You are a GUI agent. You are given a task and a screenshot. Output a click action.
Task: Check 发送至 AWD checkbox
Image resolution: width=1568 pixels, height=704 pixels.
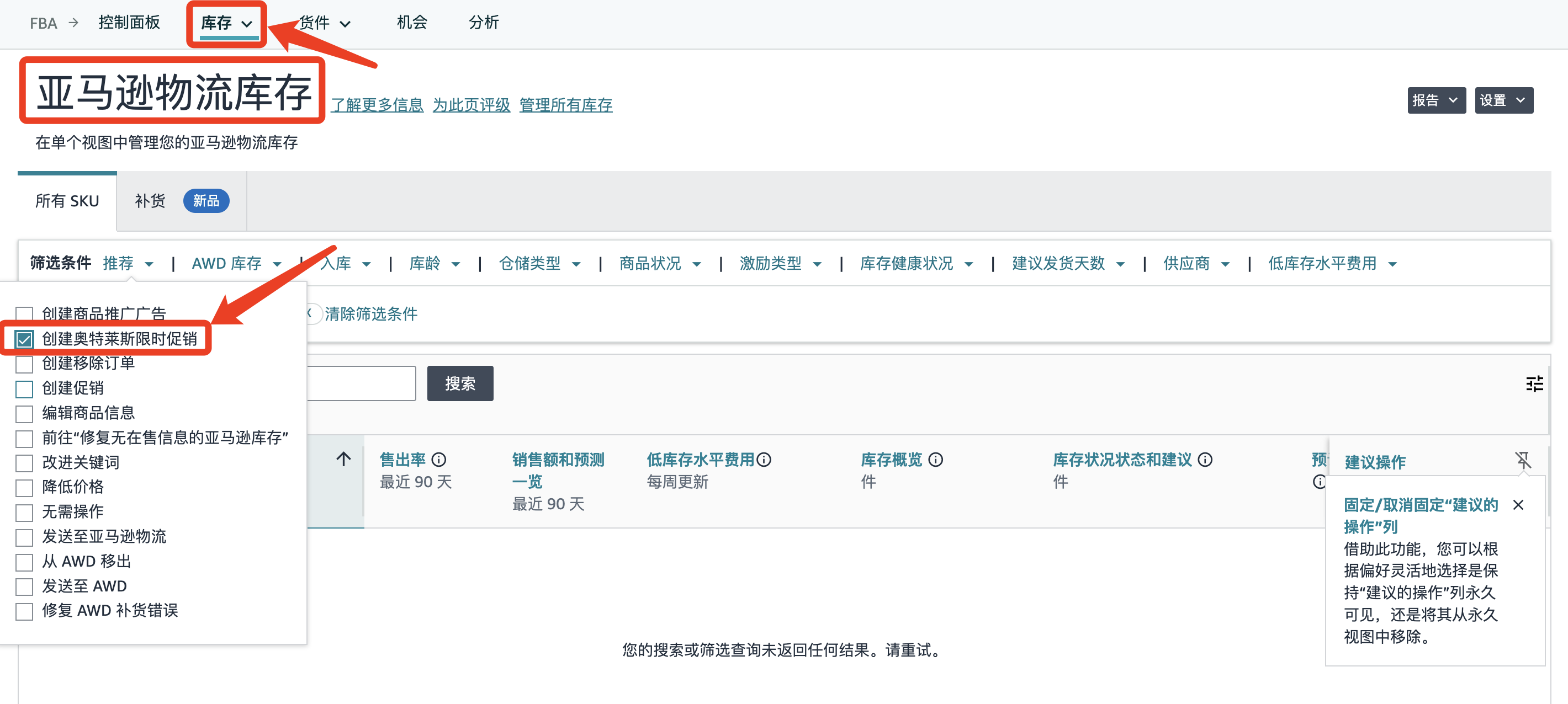coord(24,587)
